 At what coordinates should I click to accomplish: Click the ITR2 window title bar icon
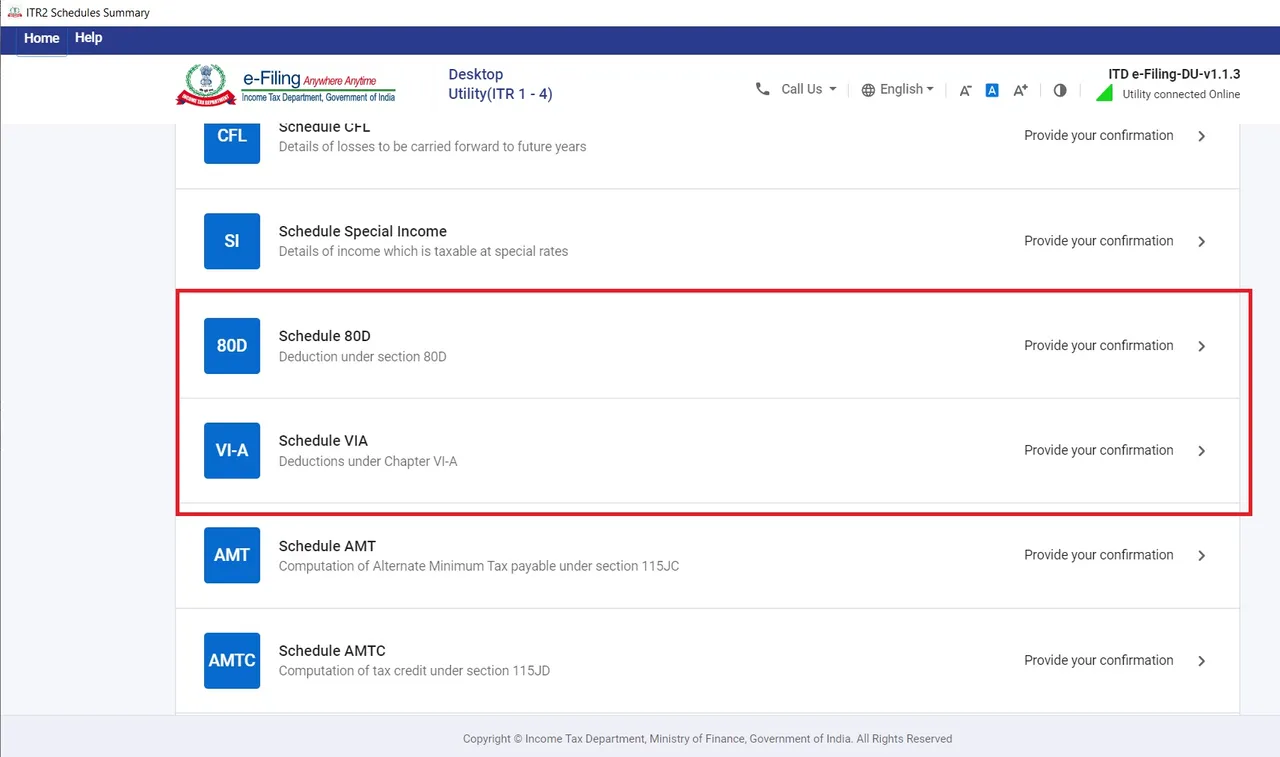[x=13, y=12]
